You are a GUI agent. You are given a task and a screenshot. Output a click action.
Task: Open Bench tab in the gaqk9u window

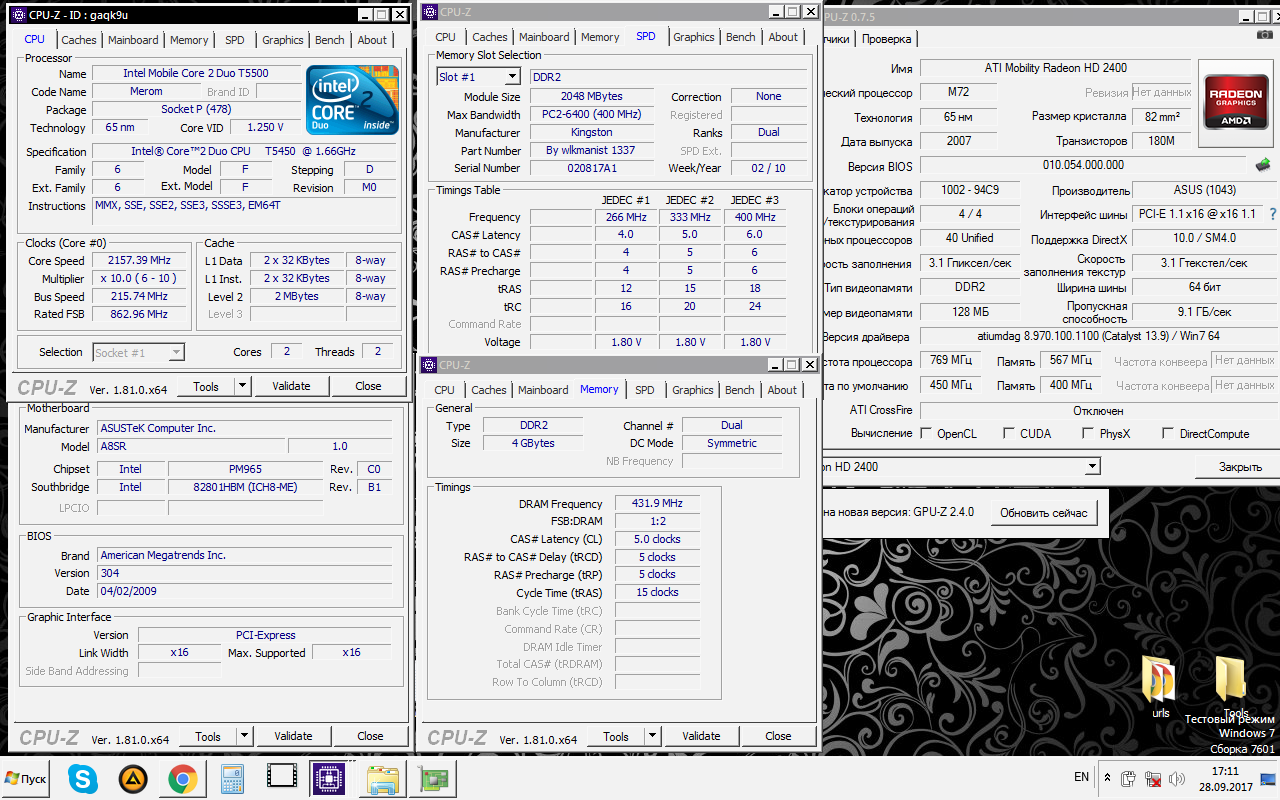330,40
